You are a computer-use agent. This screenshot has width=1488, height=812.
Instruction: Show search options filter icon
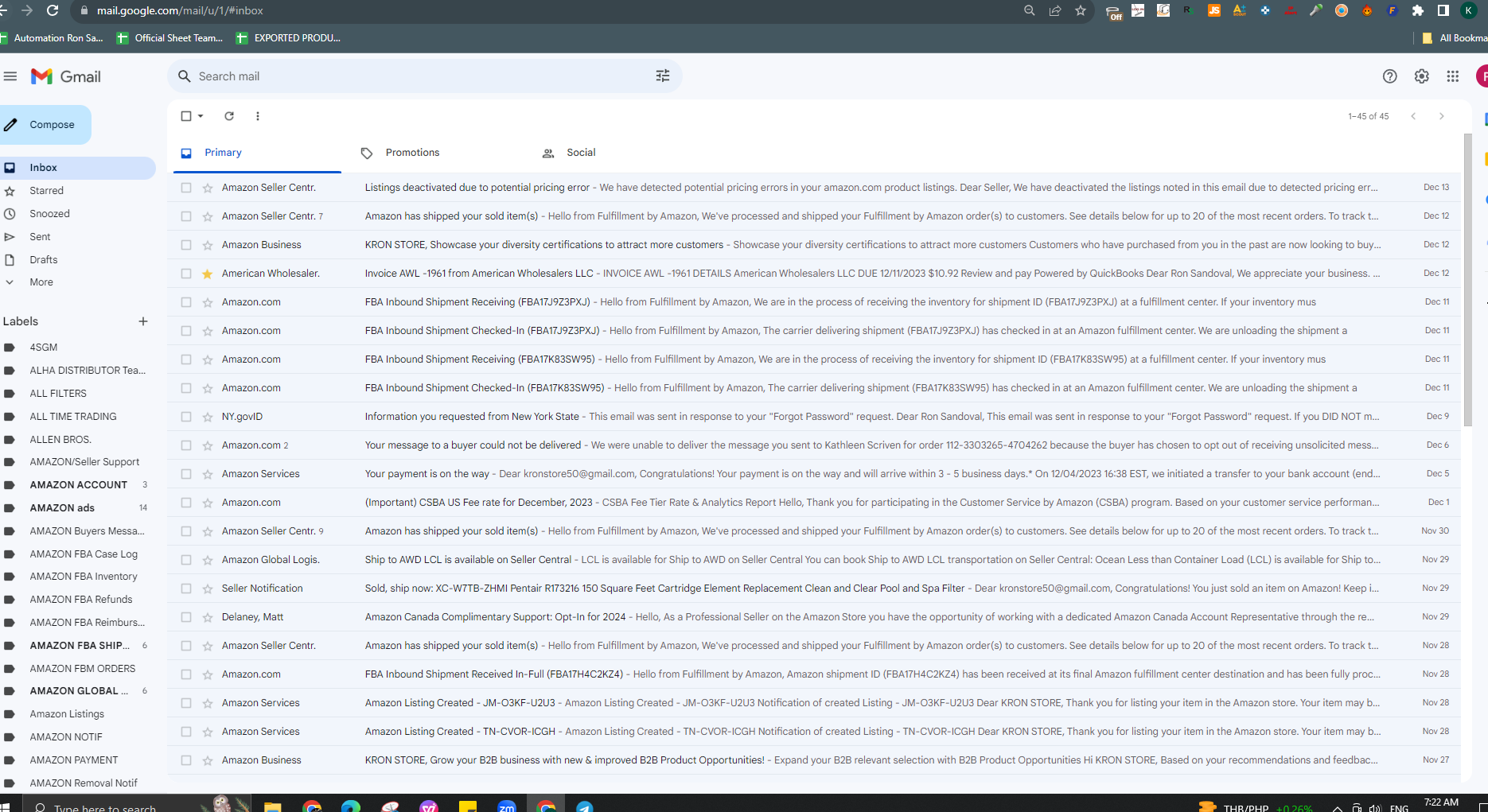(663, 76)
